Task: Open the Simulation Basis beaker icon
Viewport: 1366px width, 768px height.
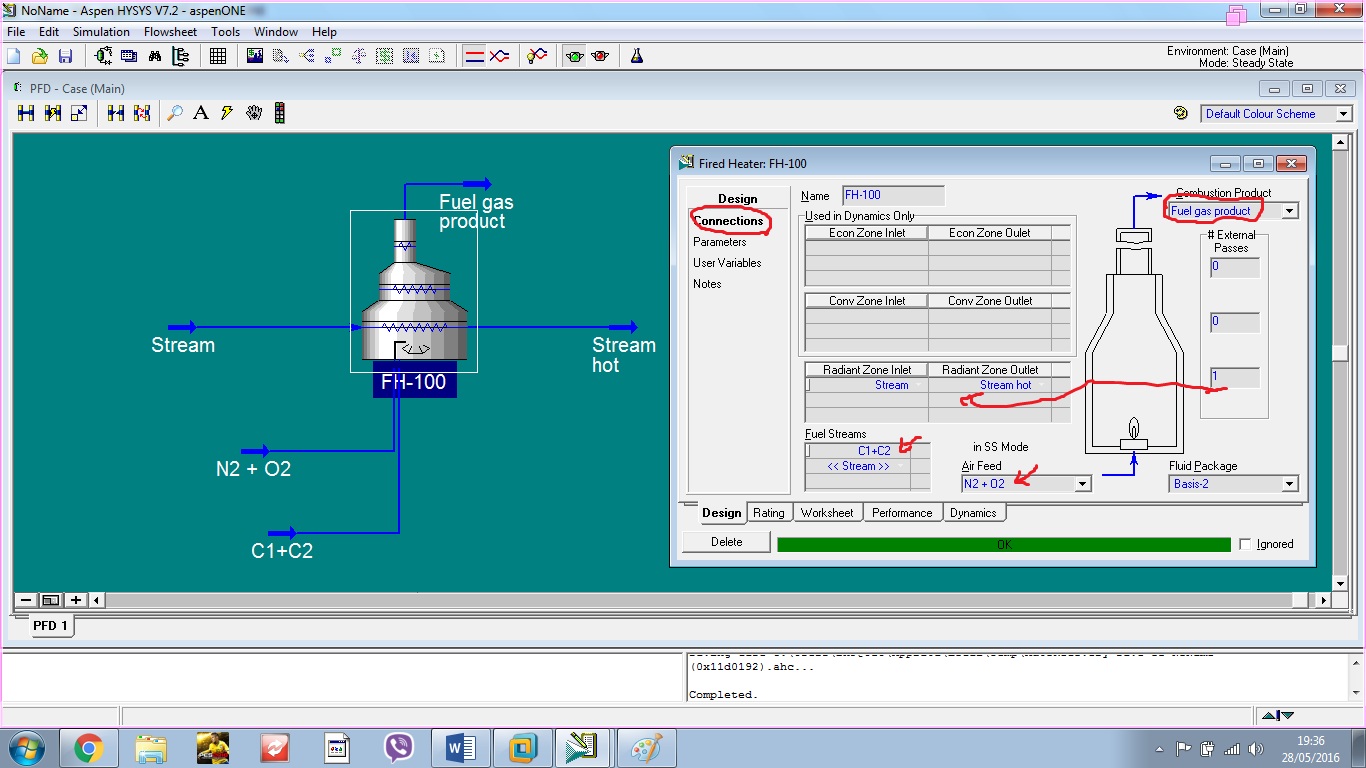Action: 636,55
